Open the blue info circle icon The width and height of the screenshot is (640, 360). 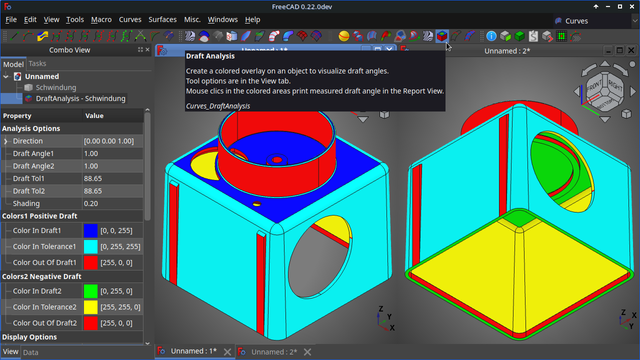pyautogui.click(x=491, y=36)
